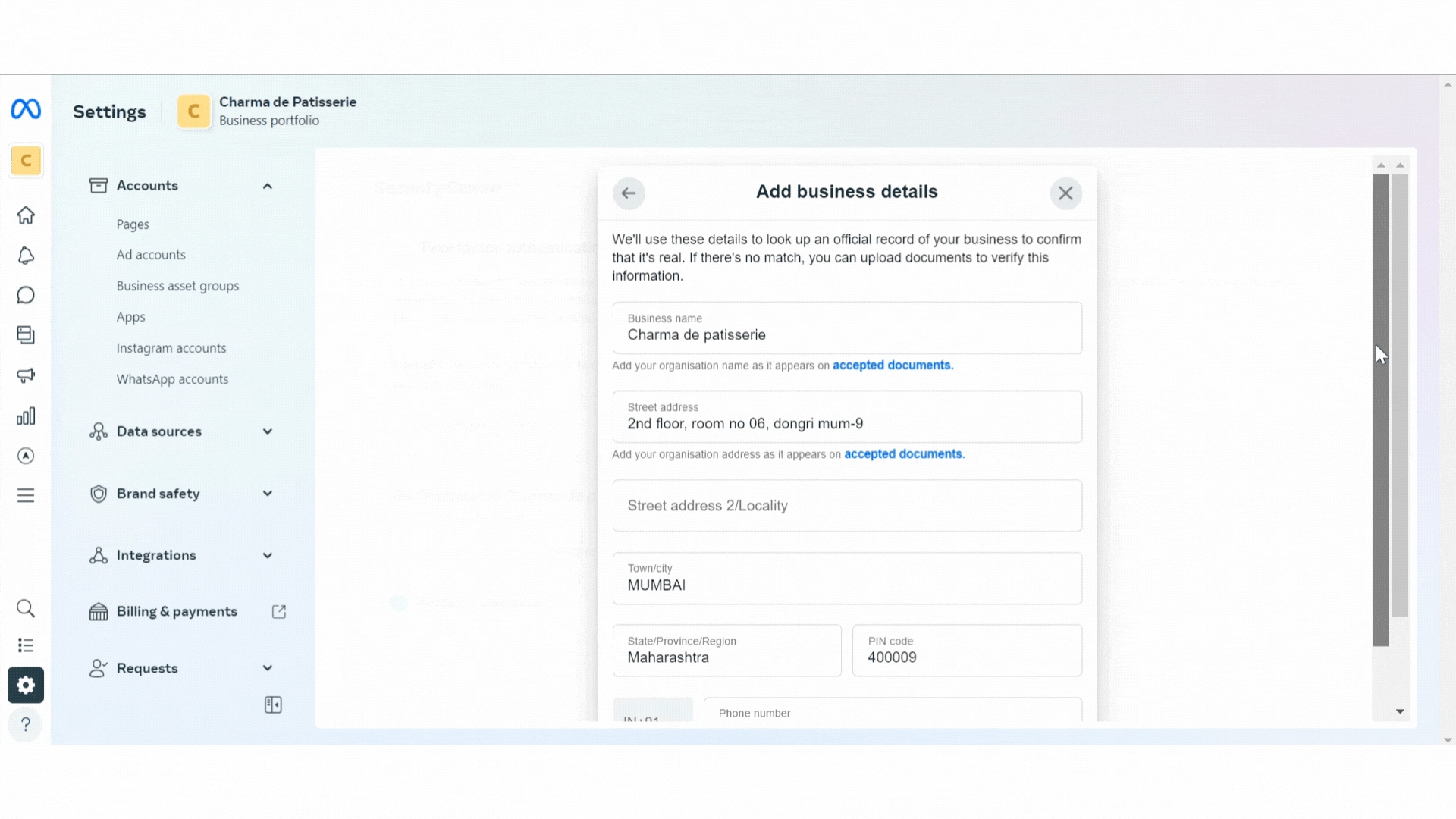This screenshot has width=1456, height=819.
Task: Click the search magnifier icon
Action: coord(26,608)
